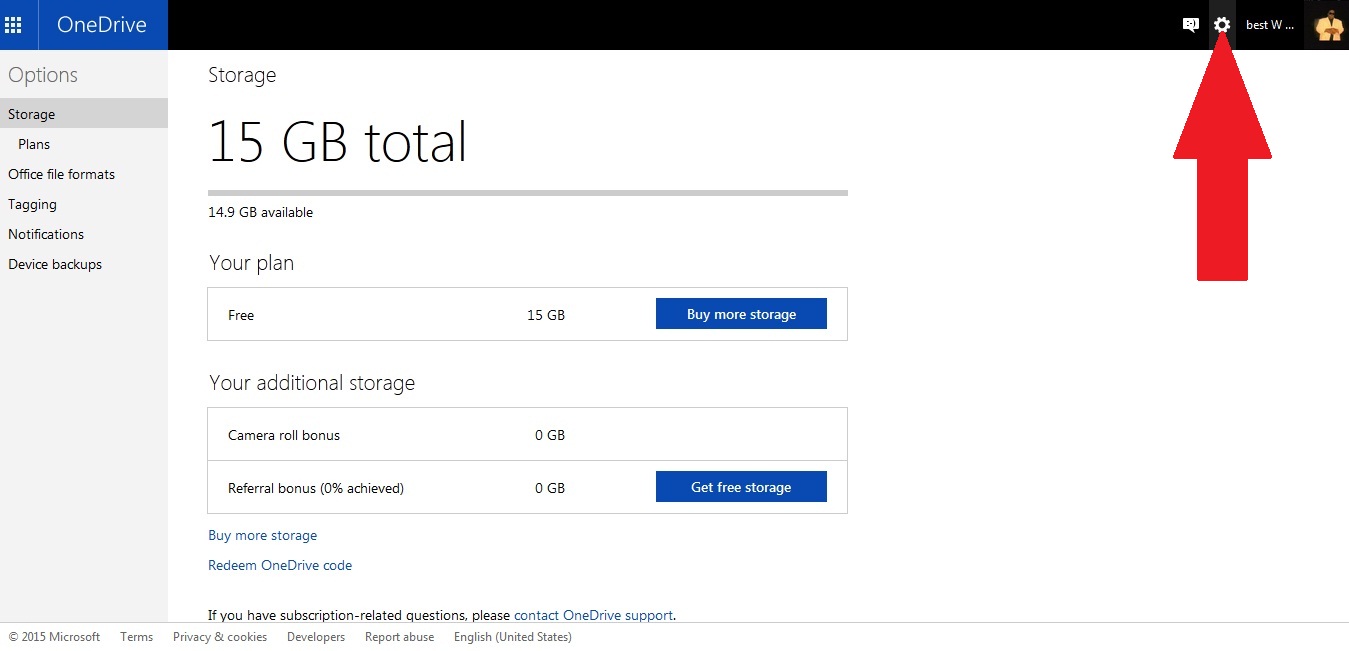This screenshot has width=1349, height=651.
Task: Click the blue Buy more storage button
Action: coord(741,314)
